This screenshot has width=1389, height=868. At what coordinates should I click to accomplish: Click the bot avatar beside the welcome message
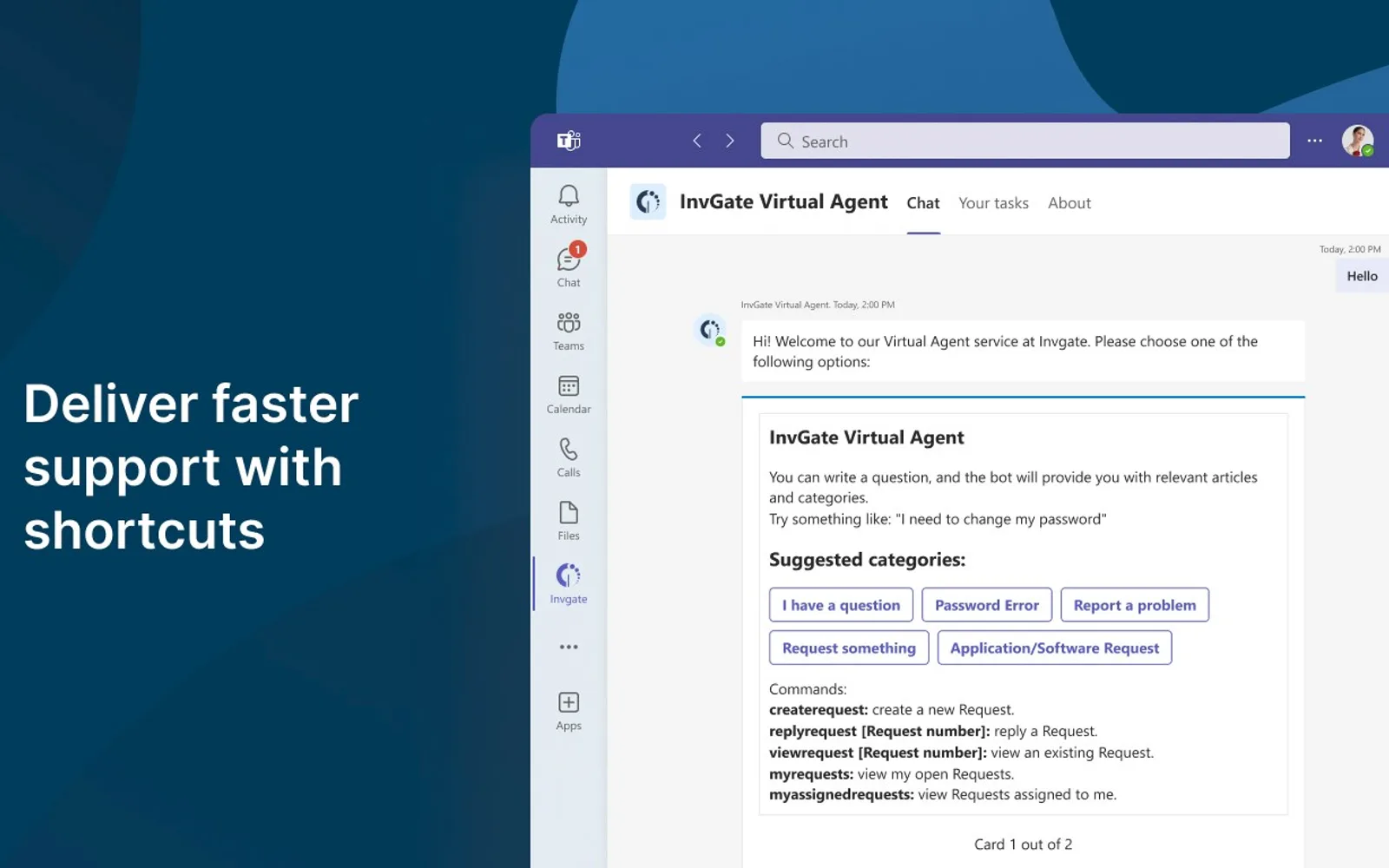(711, 331)
